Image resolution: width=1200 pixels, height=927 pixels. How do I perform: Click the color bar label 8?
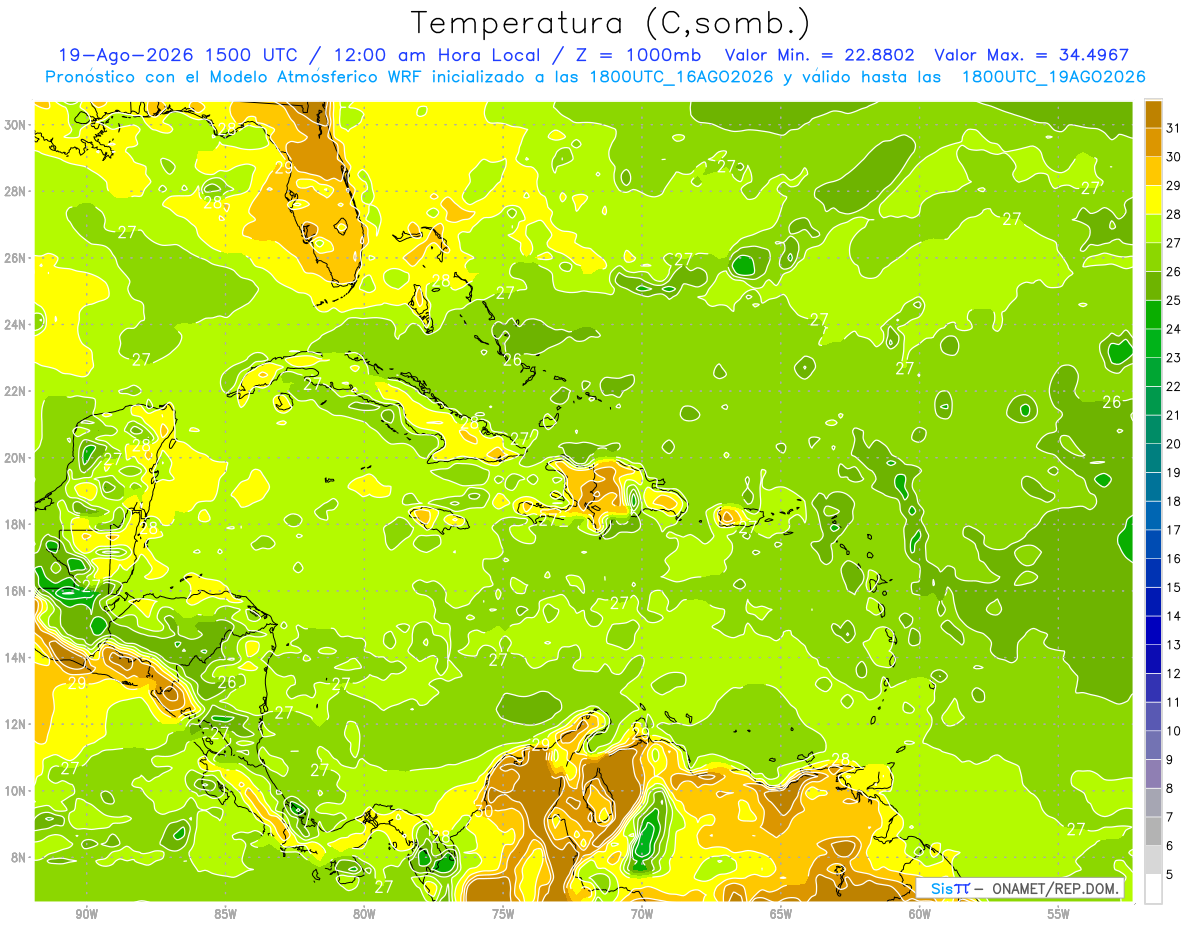[x=1170, y=788]
